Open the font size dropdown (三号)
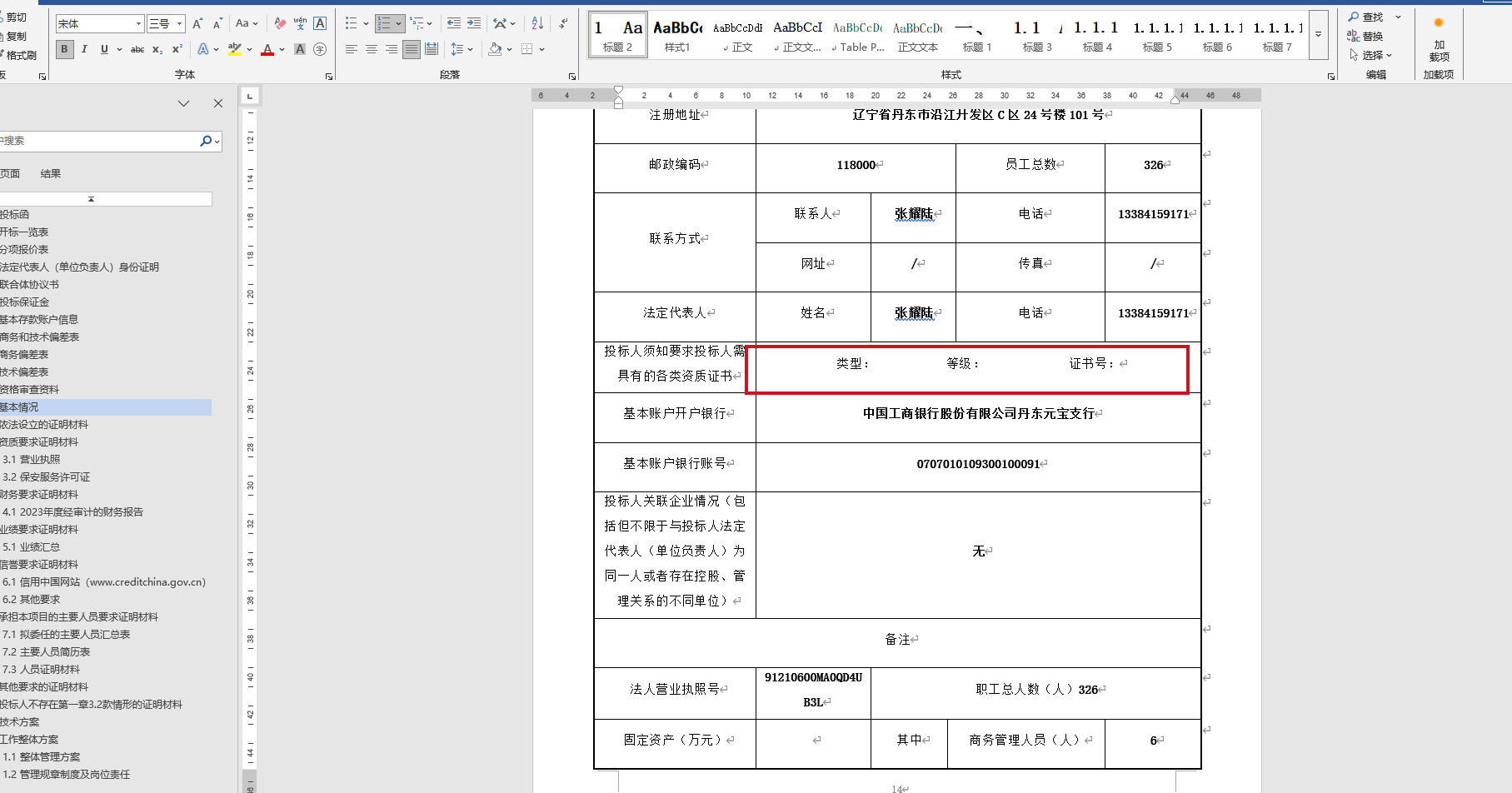 coord(179,24)
